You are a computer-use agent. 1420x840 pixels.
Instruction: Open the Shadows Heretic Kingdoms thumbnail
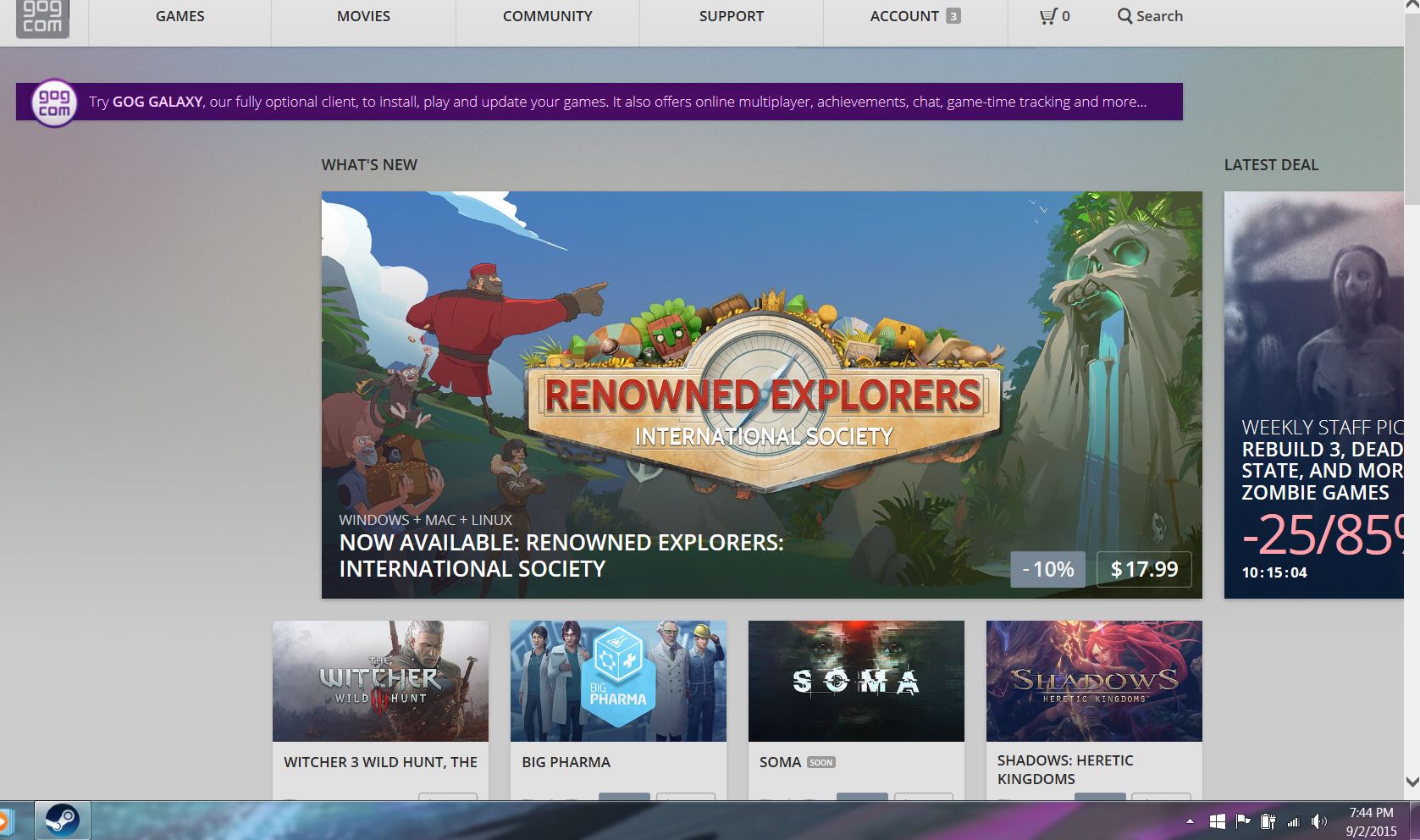click(x=1094, y=681)
